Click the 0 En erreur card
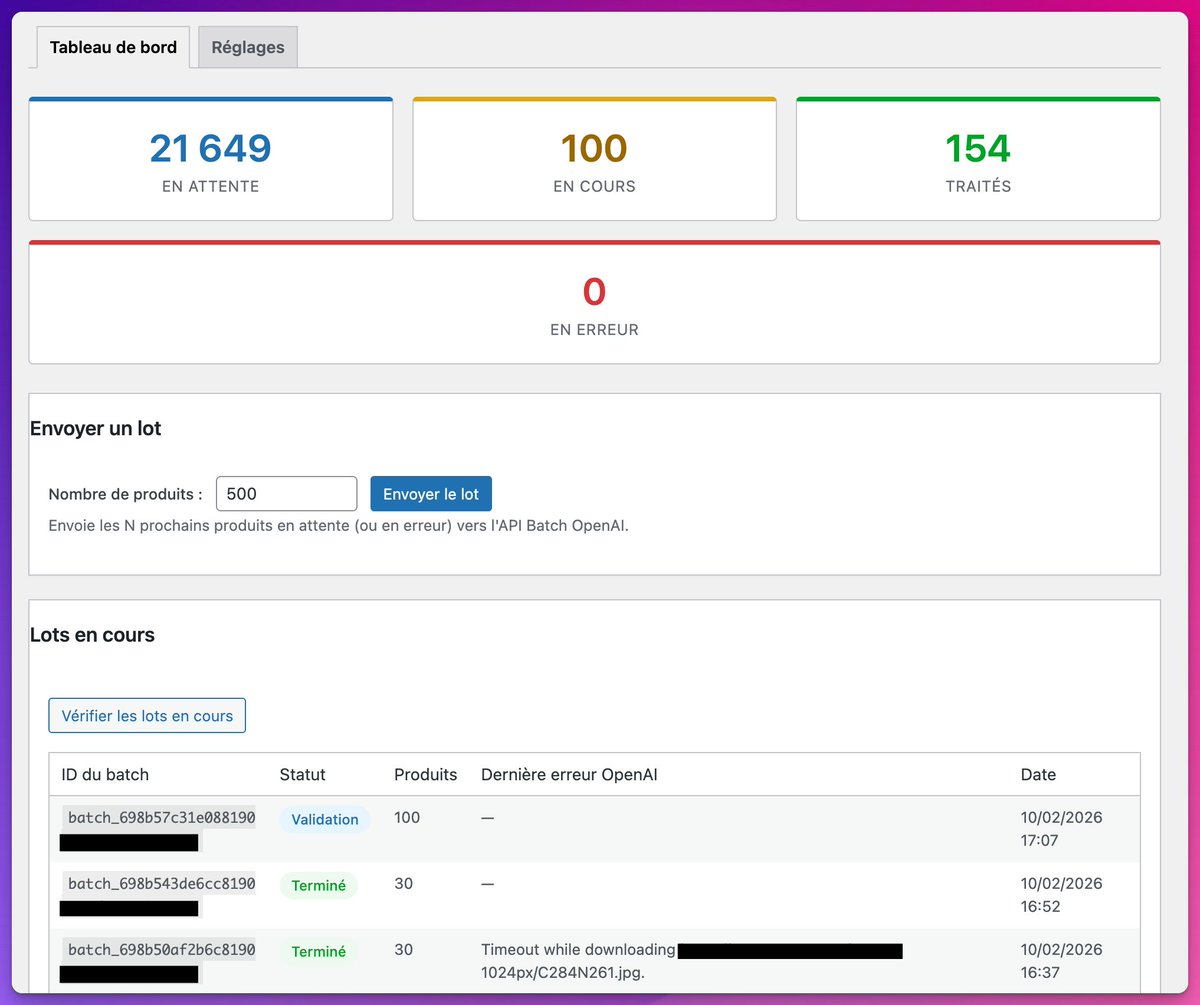This screenshot has width=1200, height=1005. coord(594,302)
